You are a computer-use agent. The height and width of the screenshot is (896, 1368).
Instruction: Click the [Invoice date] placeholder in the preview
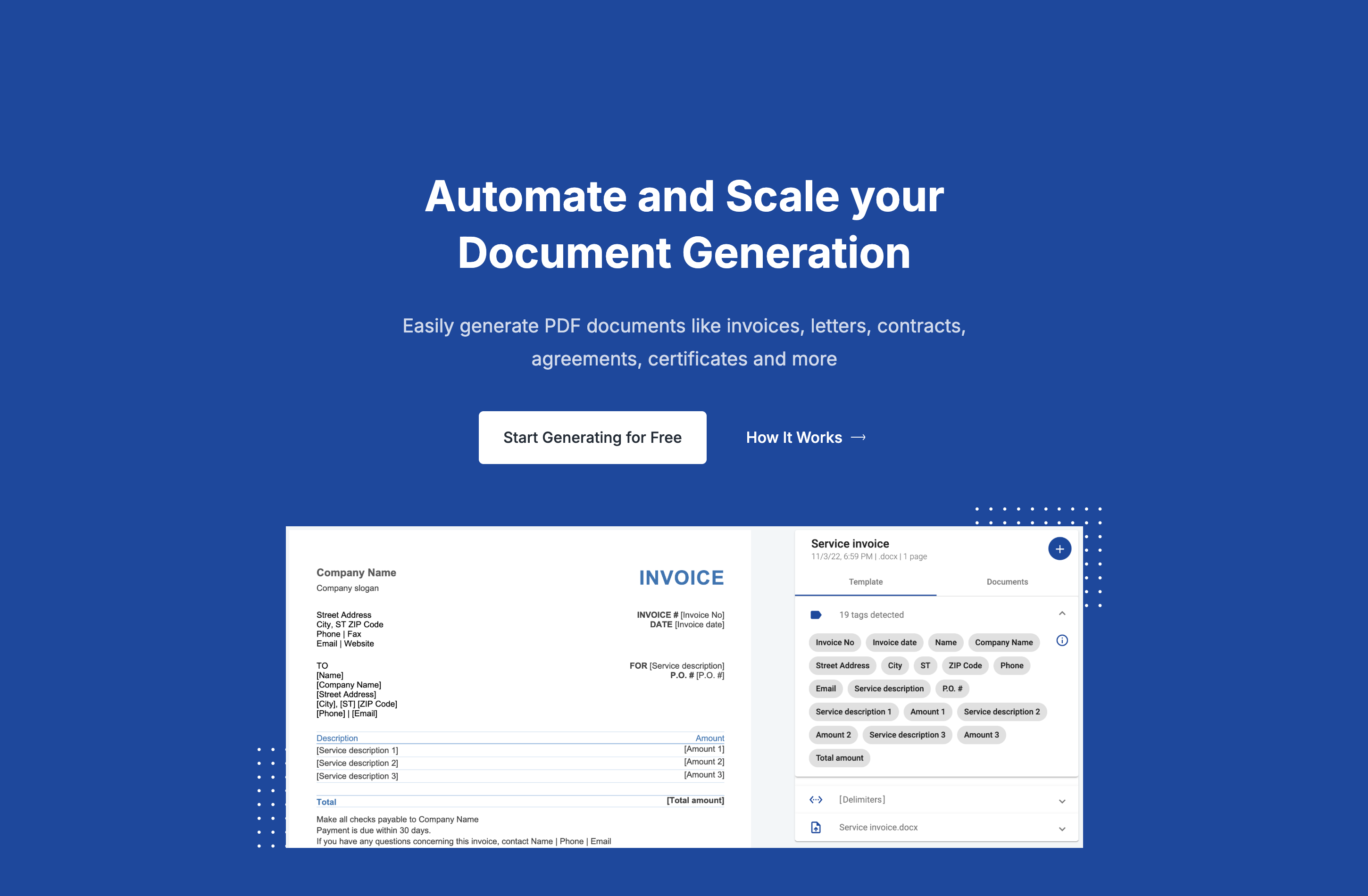(700, 625)
